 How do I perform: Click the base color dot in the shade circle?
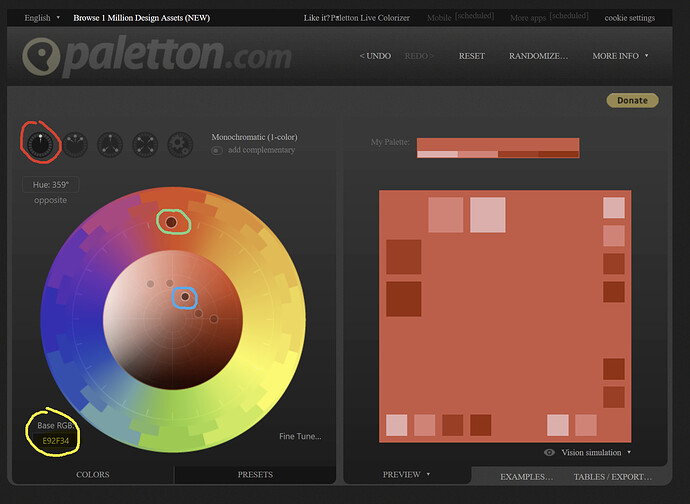(185, 297)
